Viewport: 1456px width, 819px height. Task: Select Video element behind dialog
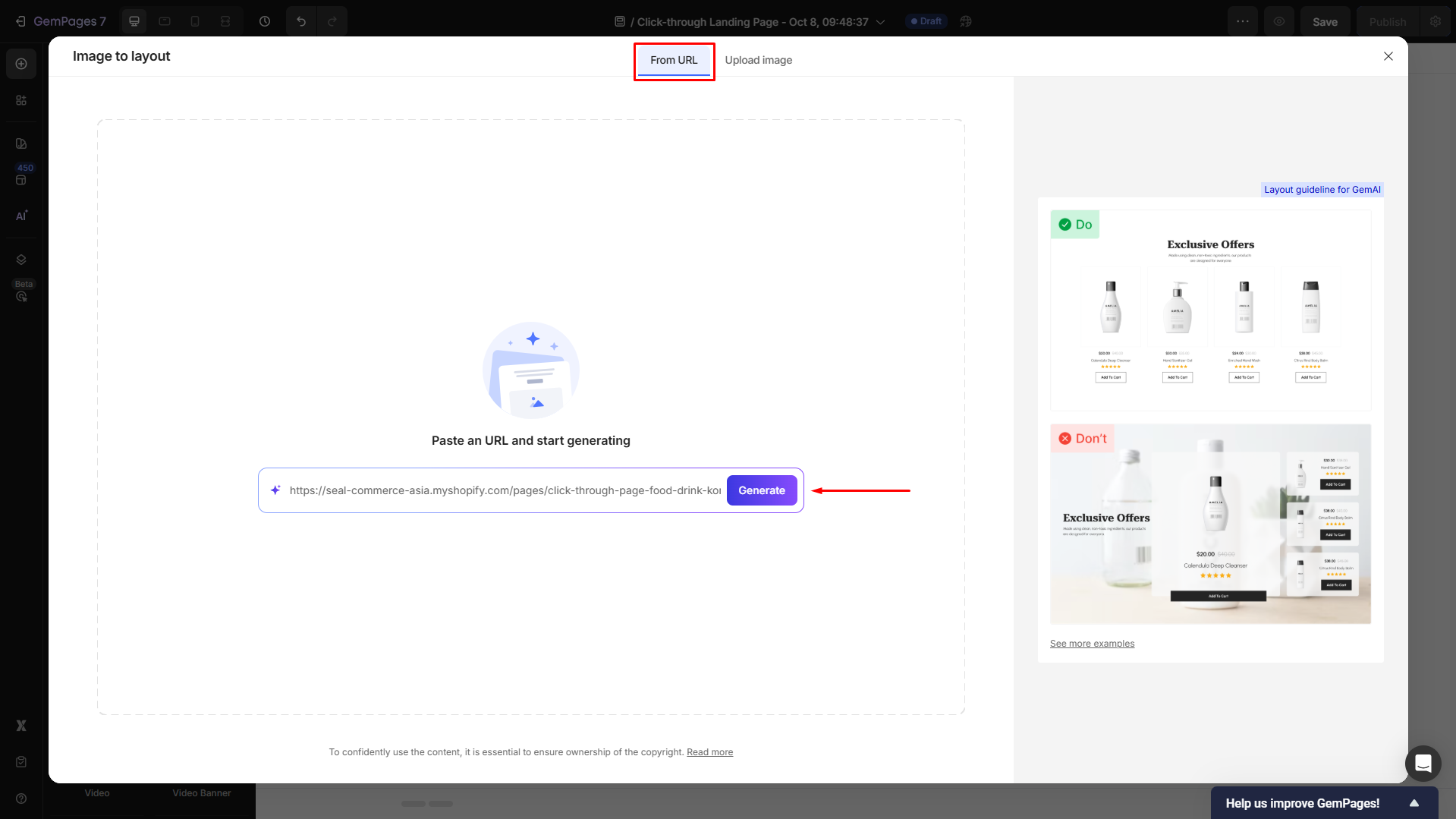pyautogui.click(x=97, y=793)
